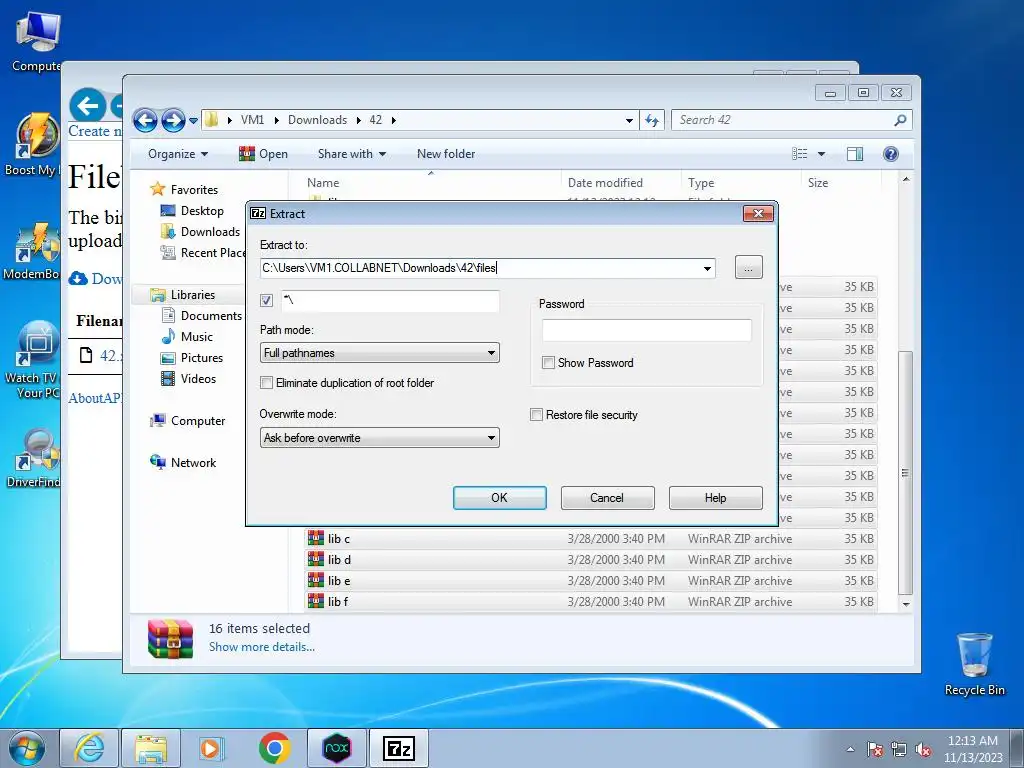Open the Organize menu
The height and width of the screenshot is (768, 1024).
[178, 154]
